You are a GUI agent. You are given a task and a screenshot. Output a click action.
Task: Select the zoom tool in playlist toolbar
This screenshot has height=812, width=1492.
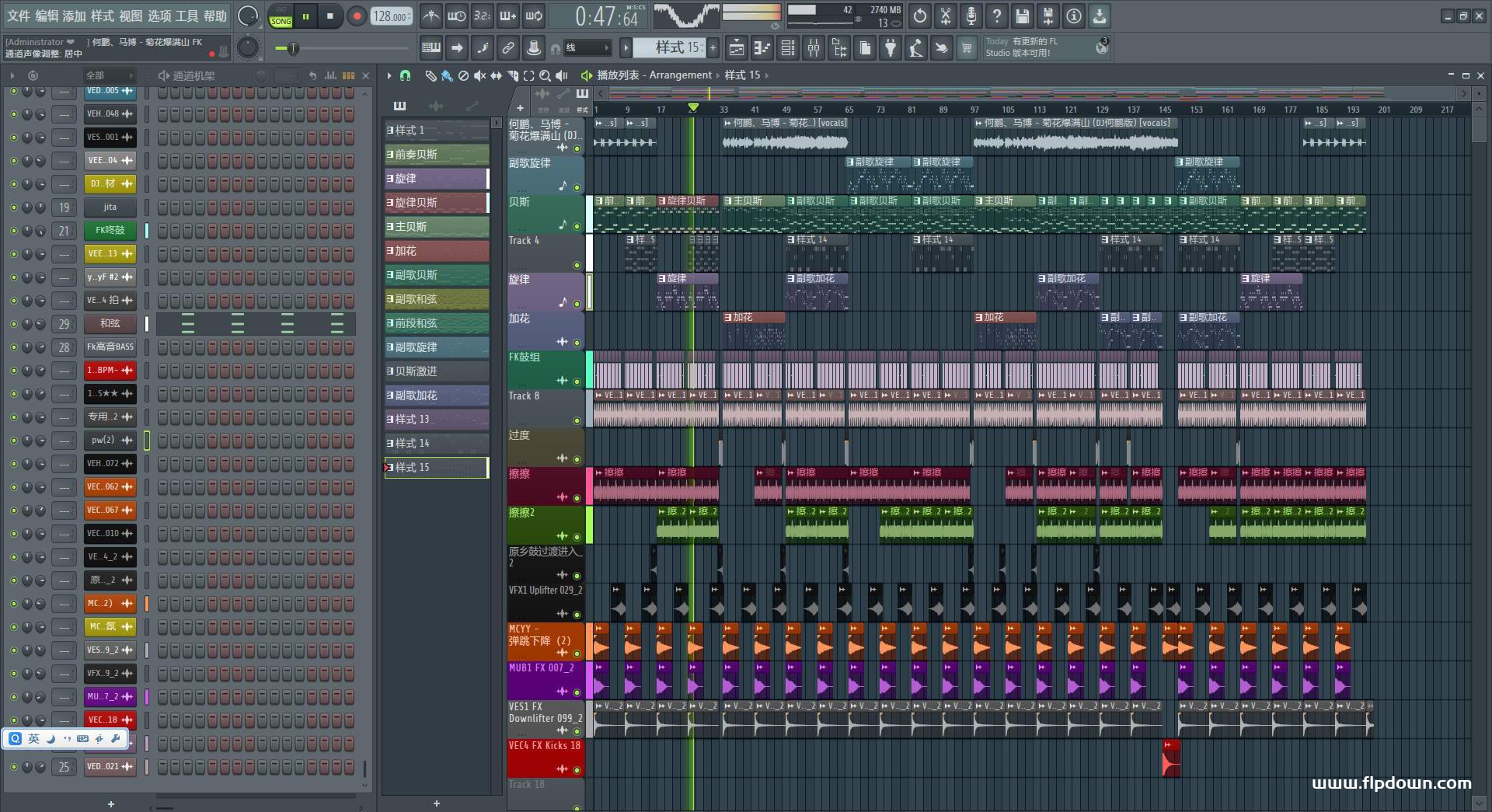545,75
